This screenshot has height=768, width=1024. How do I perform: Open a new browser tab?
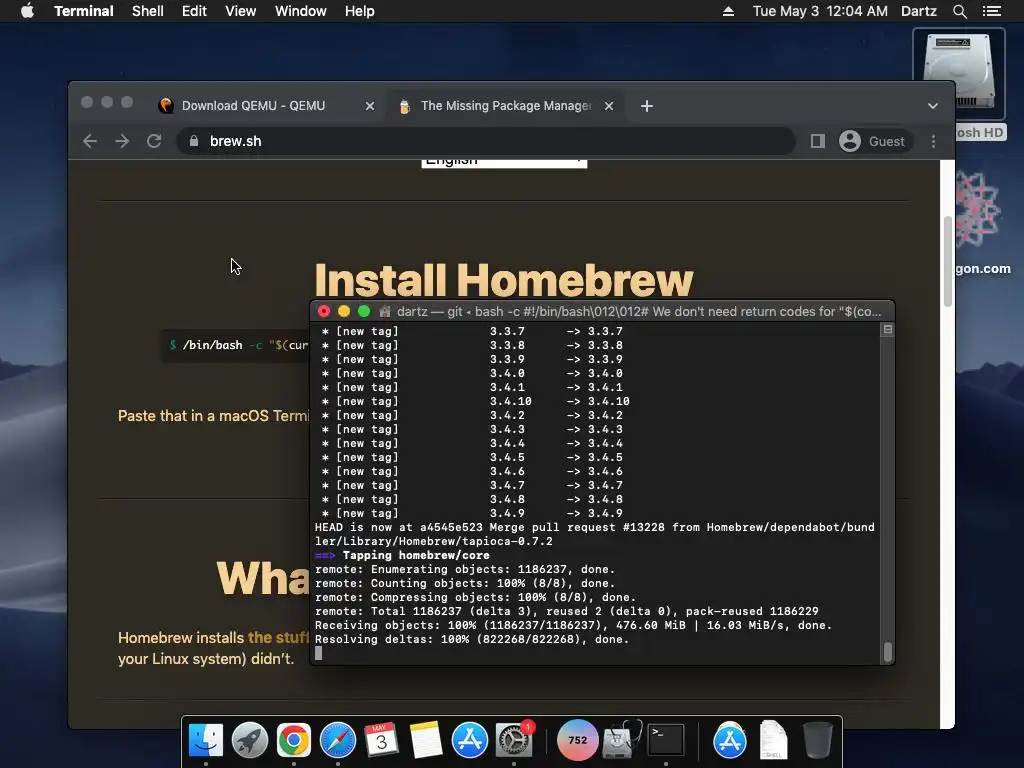[x=647, y=106]
